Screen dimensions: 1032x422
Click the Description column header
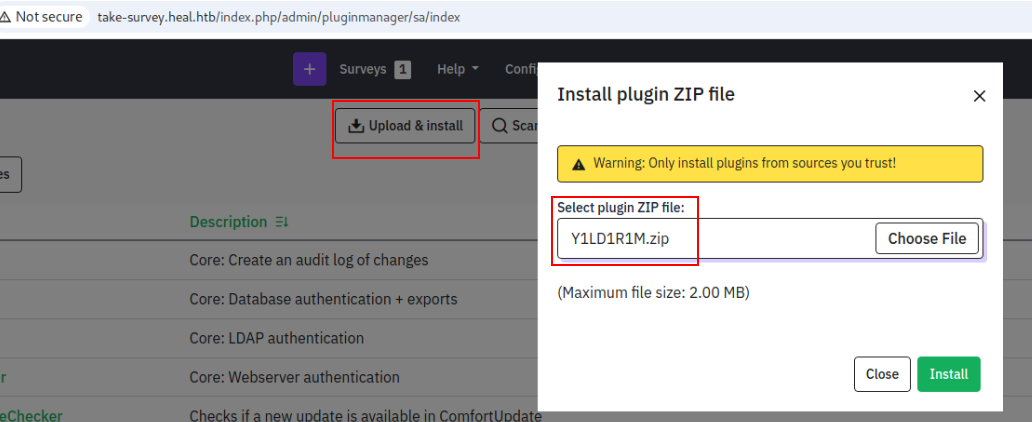click(228, 222)
